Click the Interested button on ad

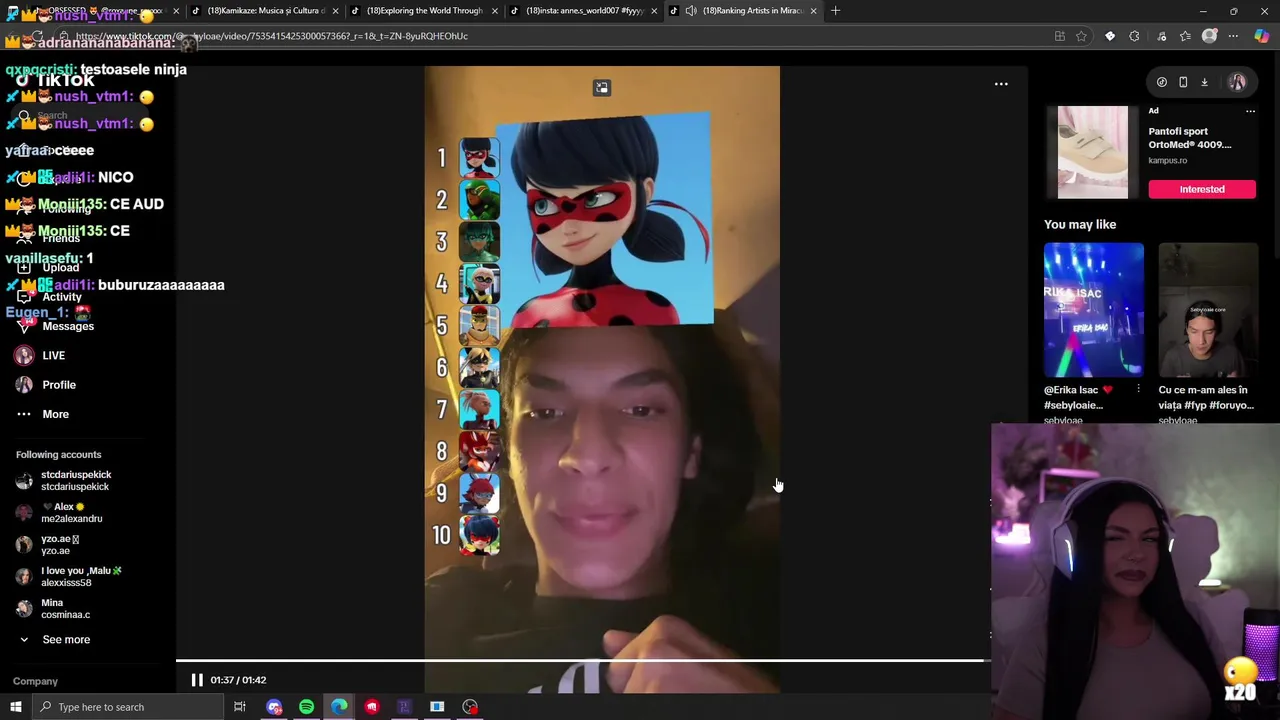pyautogui.click(x=1202, y=189)
